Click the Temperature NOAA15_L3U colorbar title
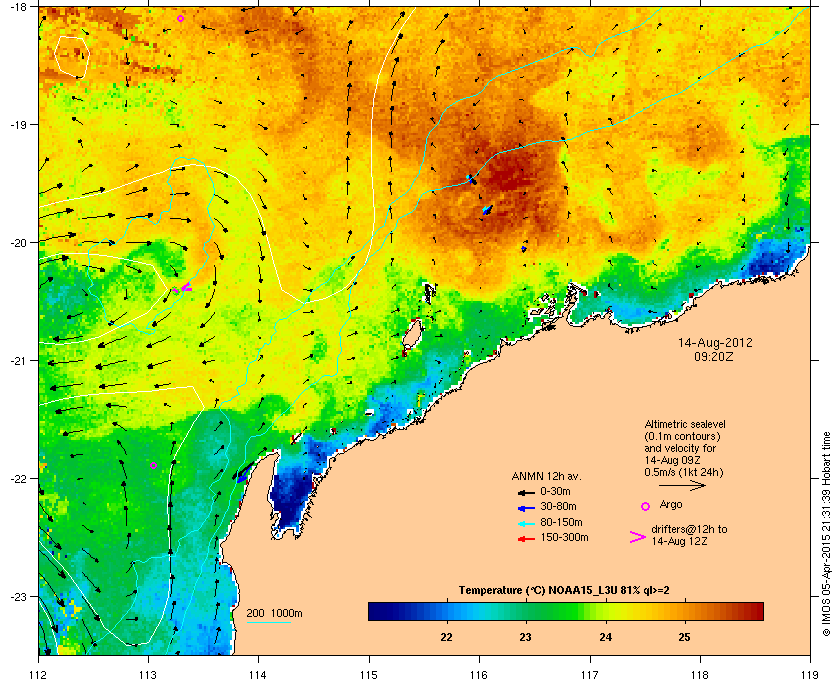 pos(564,591)
